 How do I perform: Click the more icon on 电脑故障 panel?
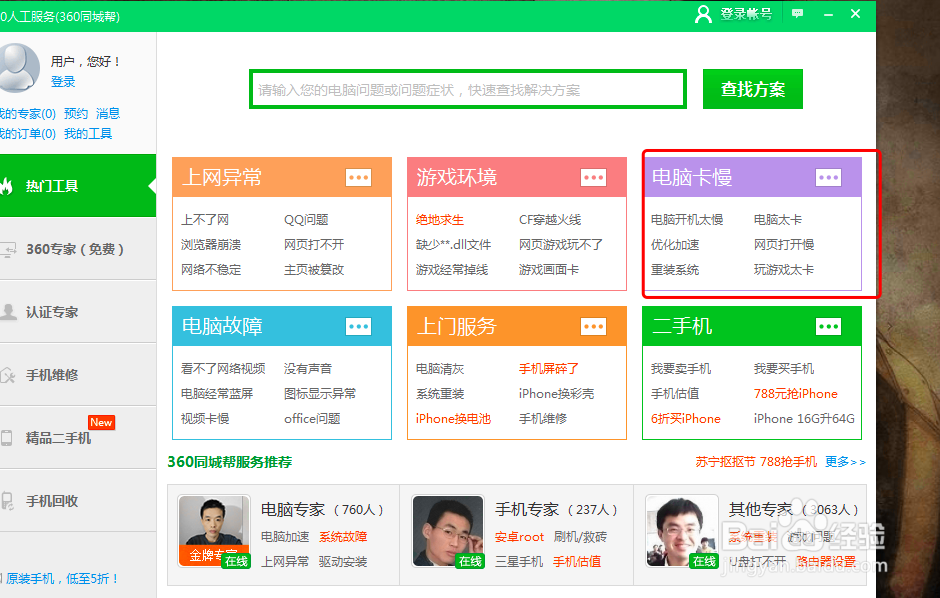click(x=359, y=326)
